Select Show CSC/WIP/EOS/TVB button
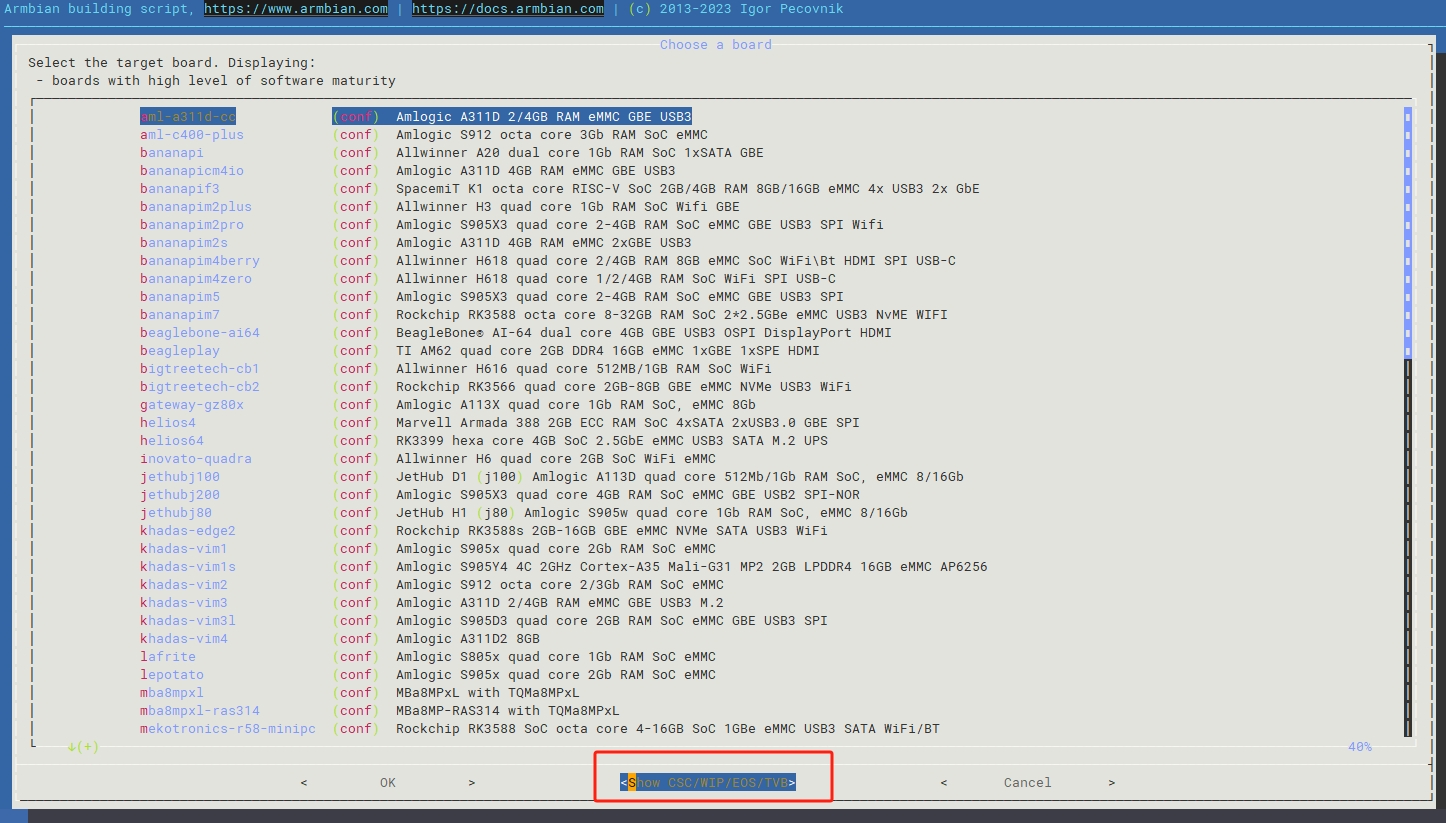This screenshot has height=823, width=1446. pyautogui.click(x=708, y=782)
